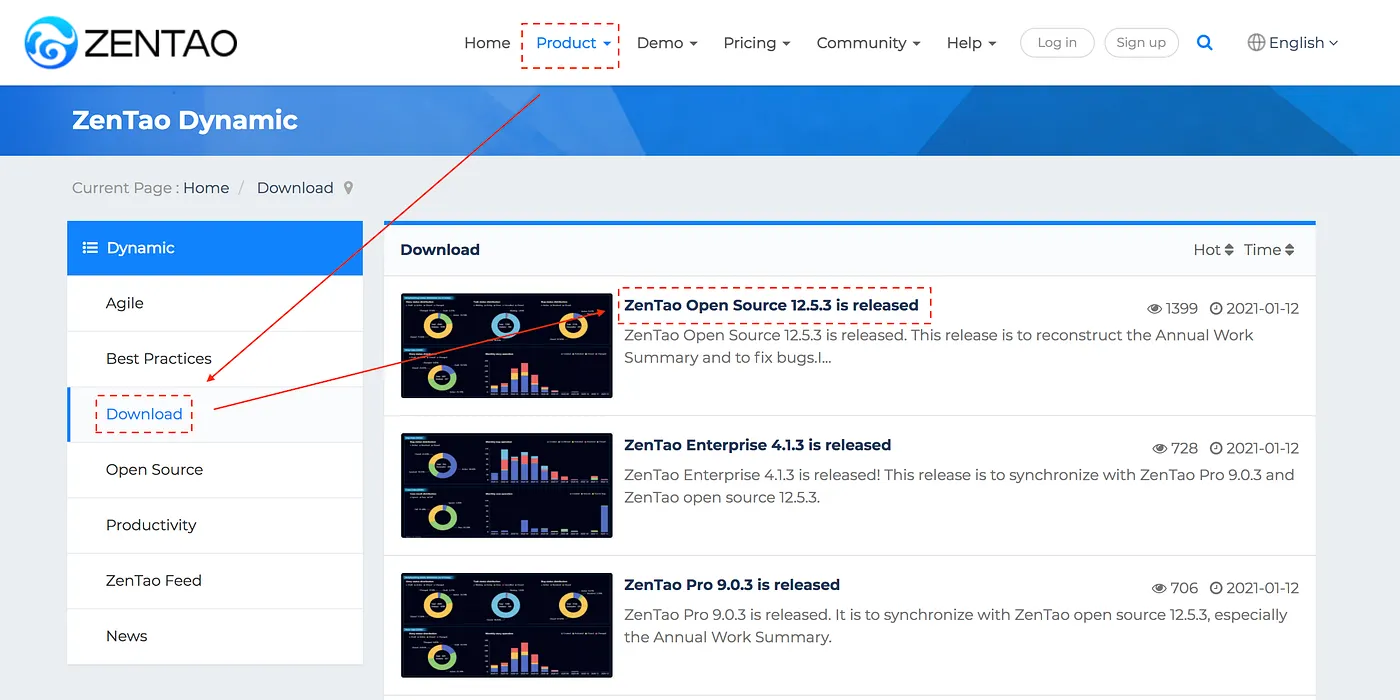This screenshot has height=700, width=1400.
Task: Click the ZenTao logo
Action: [x=131, y=42]
